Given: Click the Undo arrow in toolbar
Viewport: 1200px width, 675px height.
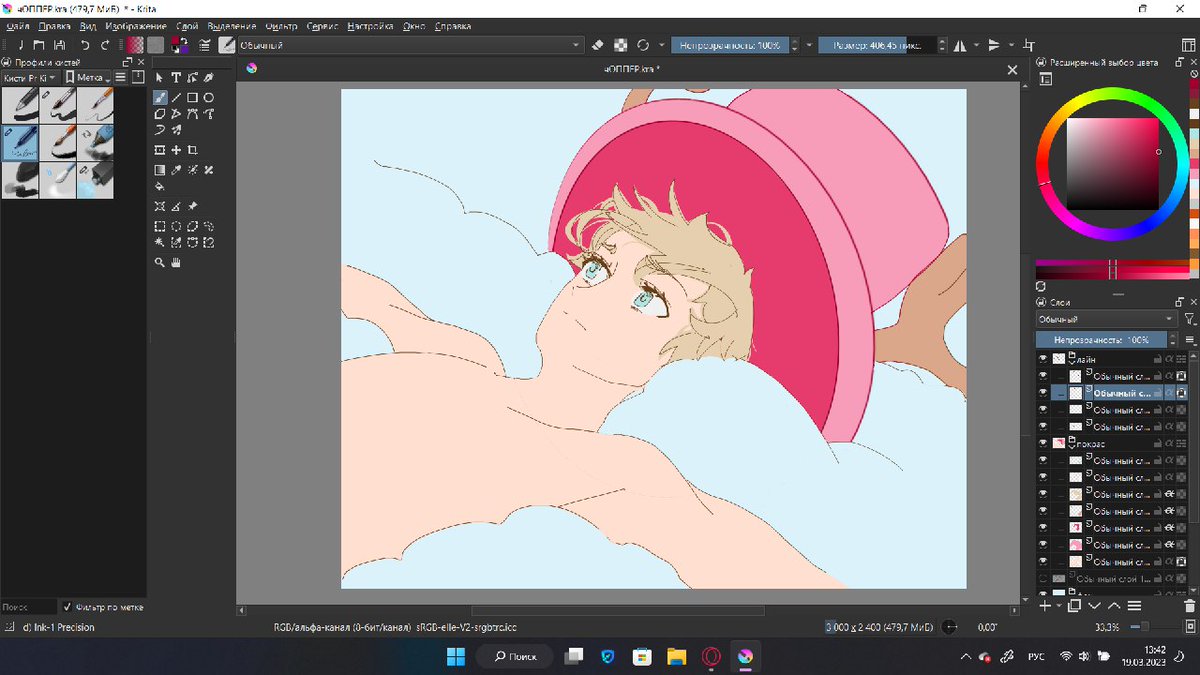Looking at the screenshot, I should pos(85,45).
